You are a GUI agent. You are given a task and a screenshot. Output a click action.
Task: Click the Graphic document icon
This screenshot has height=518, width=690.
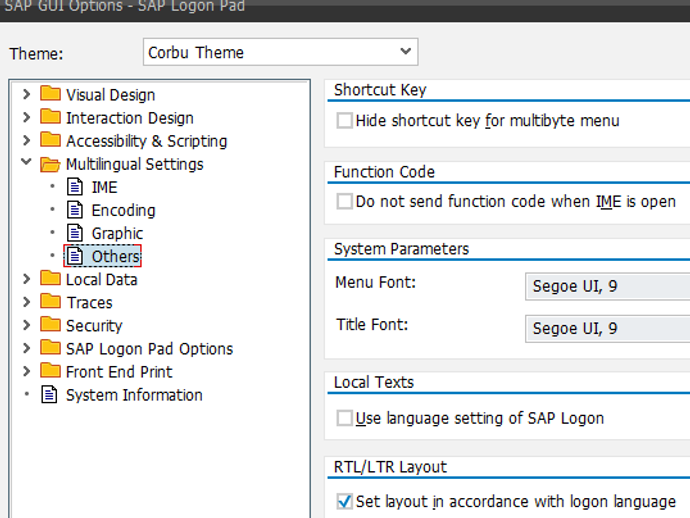coord(75,233)
